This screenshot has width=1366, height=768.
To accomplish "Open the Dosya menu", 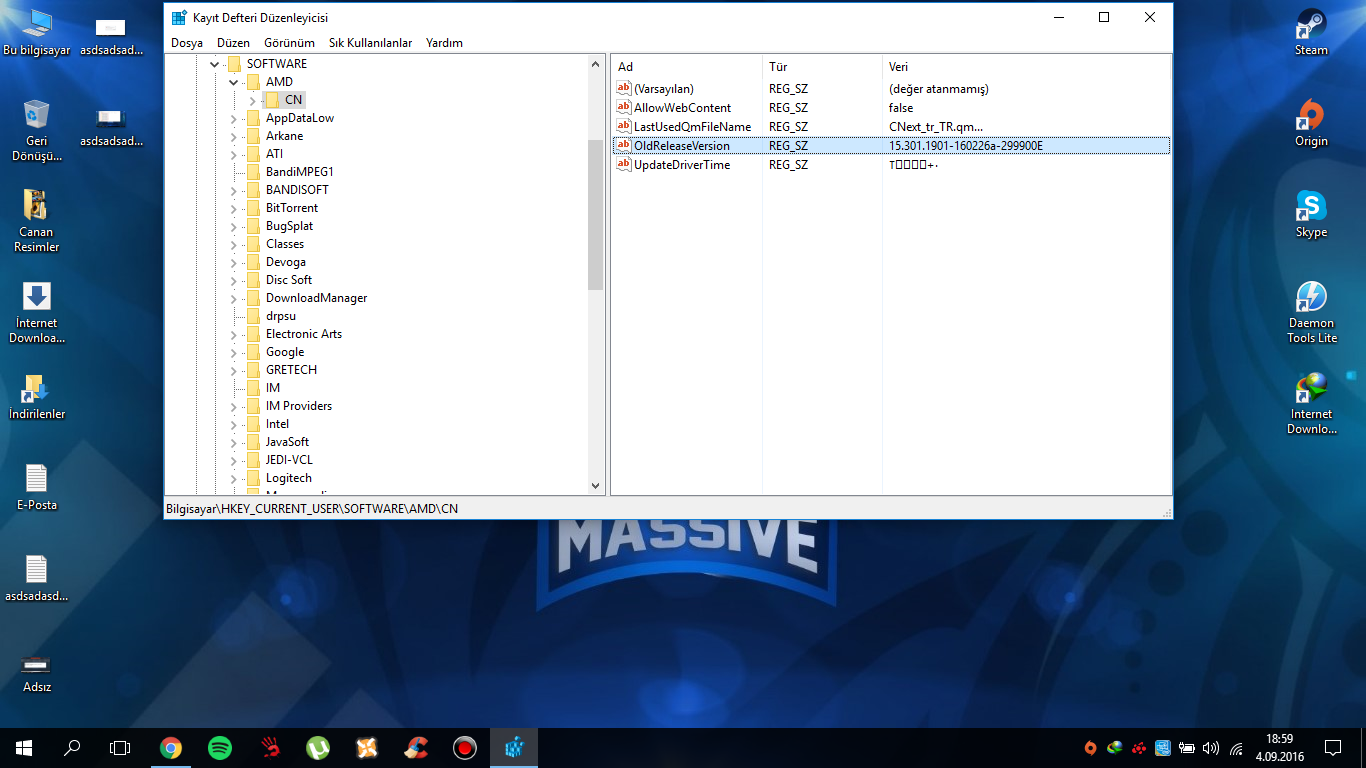I will tap(187, 43).
